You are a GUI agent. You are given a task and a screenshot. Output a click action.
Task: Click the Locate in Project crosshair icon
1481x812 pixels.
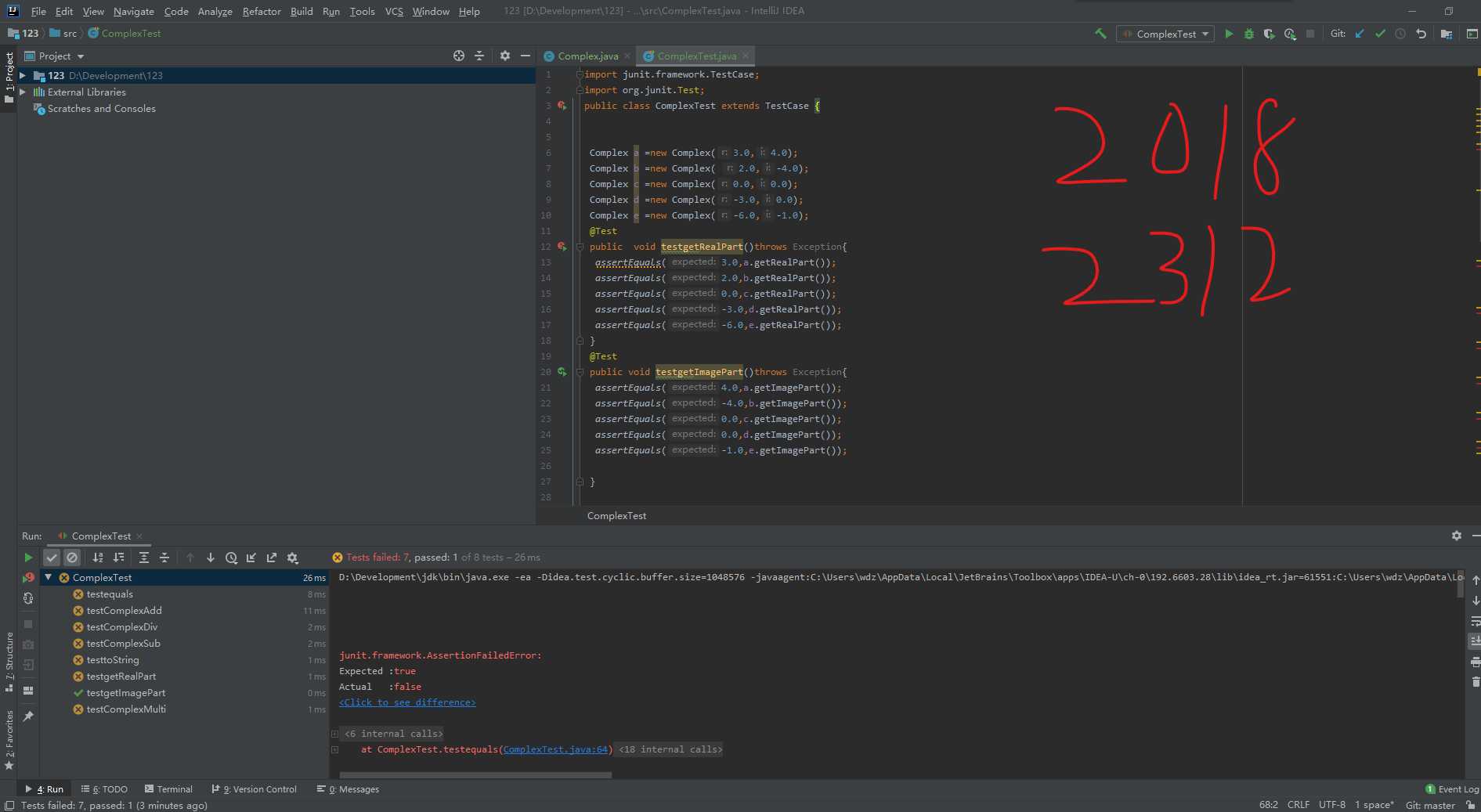point(459,56)
